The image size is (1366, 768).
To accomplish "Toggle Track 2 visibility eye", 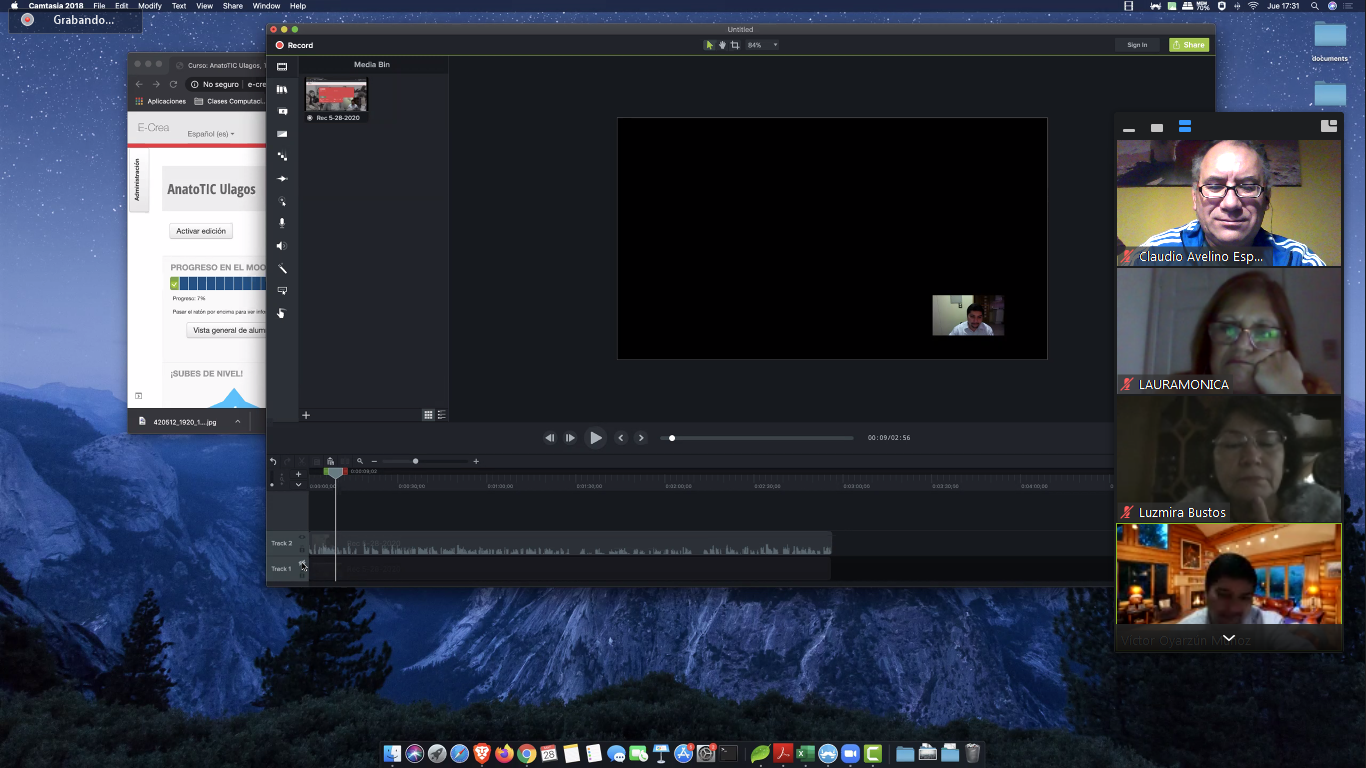I will (x=302, y=538).
